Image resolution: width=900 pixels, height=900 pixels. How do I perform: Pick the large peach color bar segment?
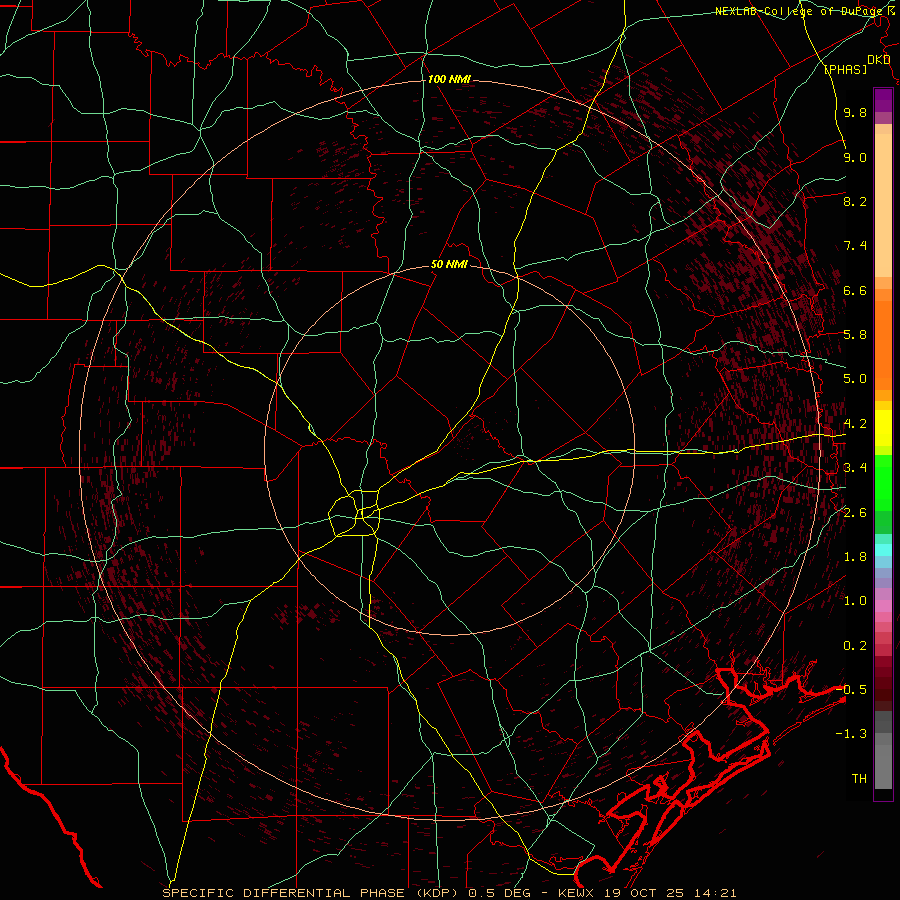883,206
